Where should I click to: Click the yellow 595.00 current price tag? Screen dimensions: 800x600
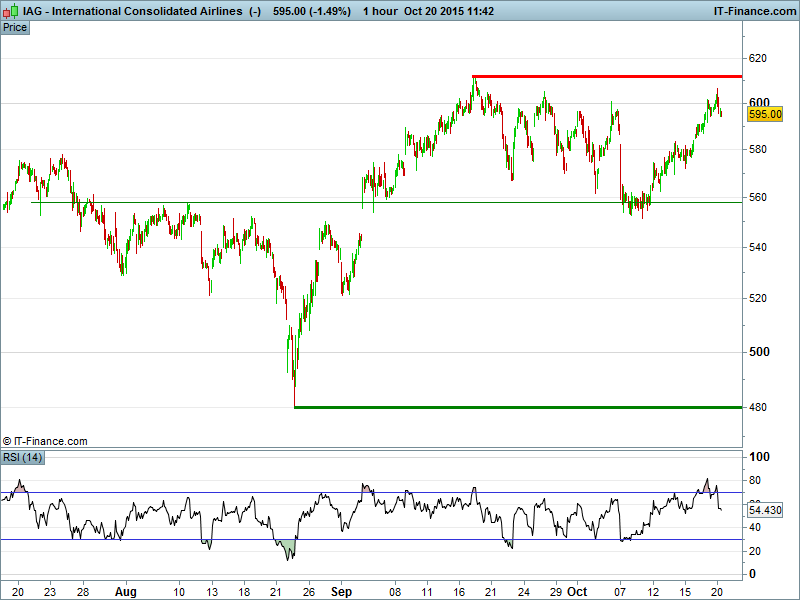764,115
